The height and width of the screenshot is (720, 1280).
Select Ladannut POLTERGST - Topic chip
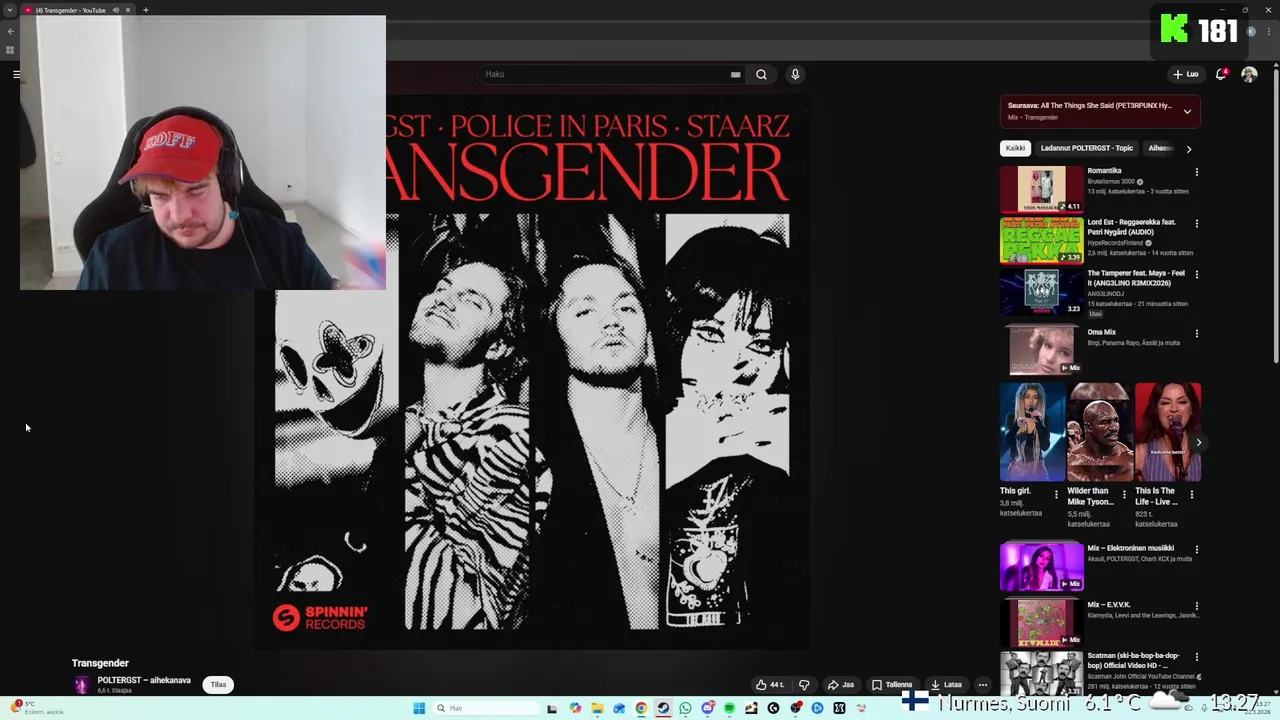coord(1087,148)
